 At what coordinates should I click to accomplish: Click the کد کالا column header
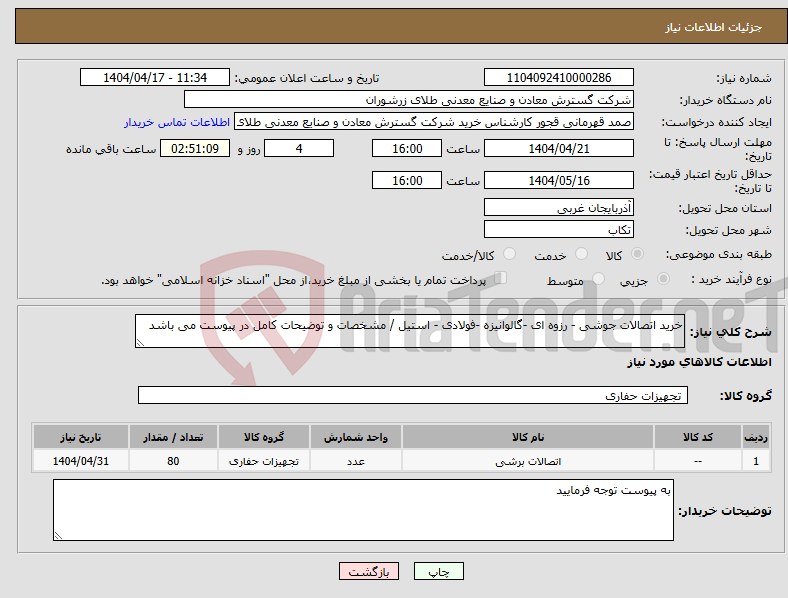(x=698, y=437)
